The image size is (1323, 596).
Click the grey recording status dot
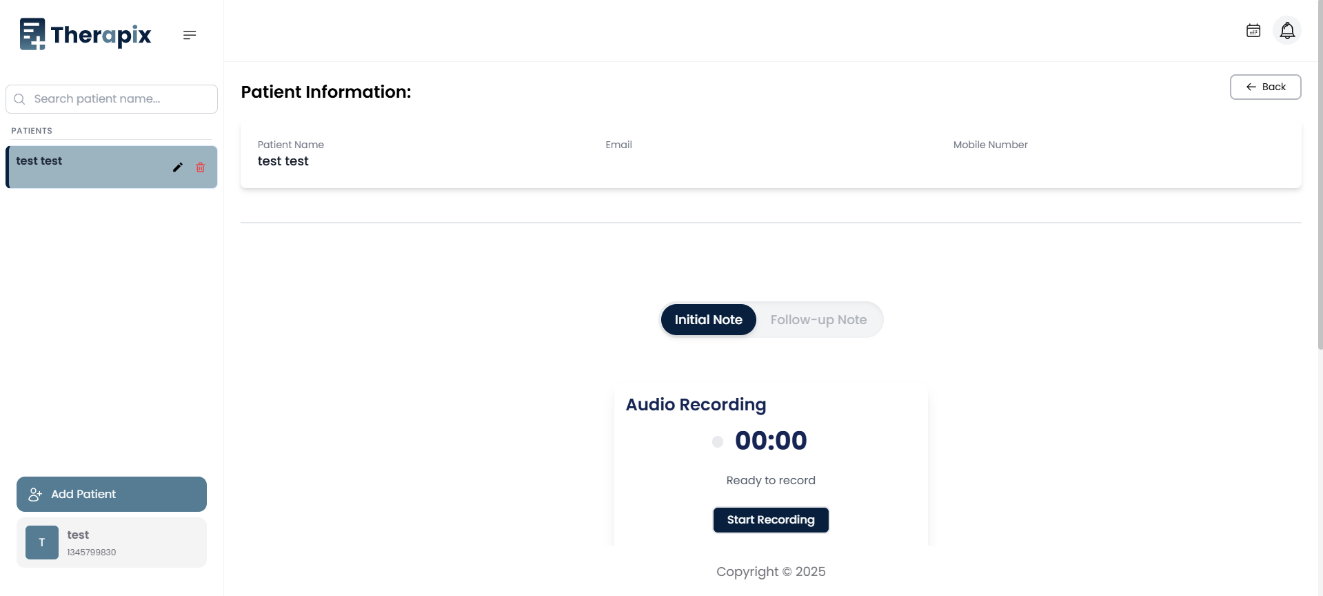717,441
